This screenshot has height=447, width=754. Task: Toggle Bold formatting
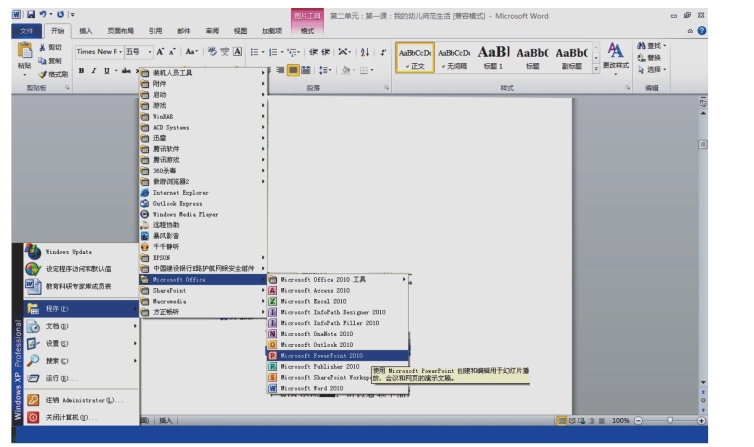click(81, 71)
